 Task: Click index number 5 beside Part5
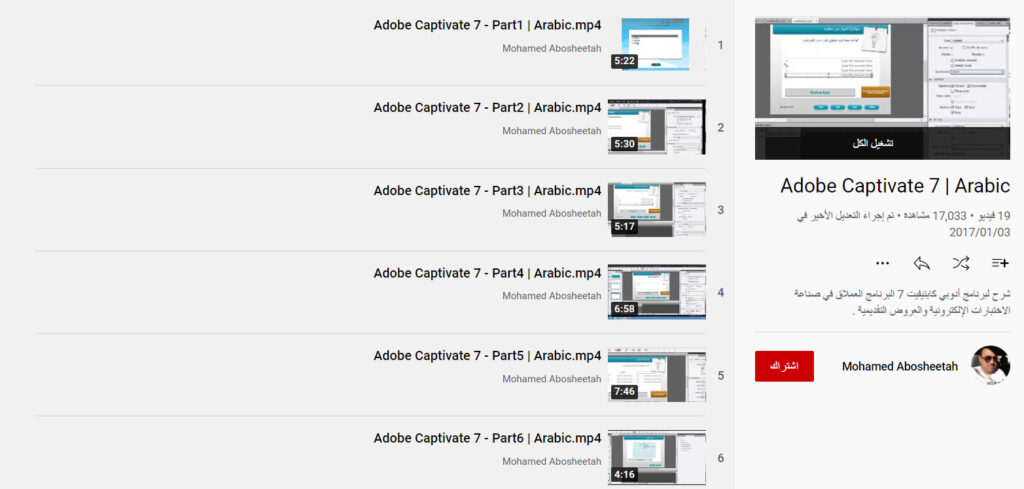coord(720,375)
